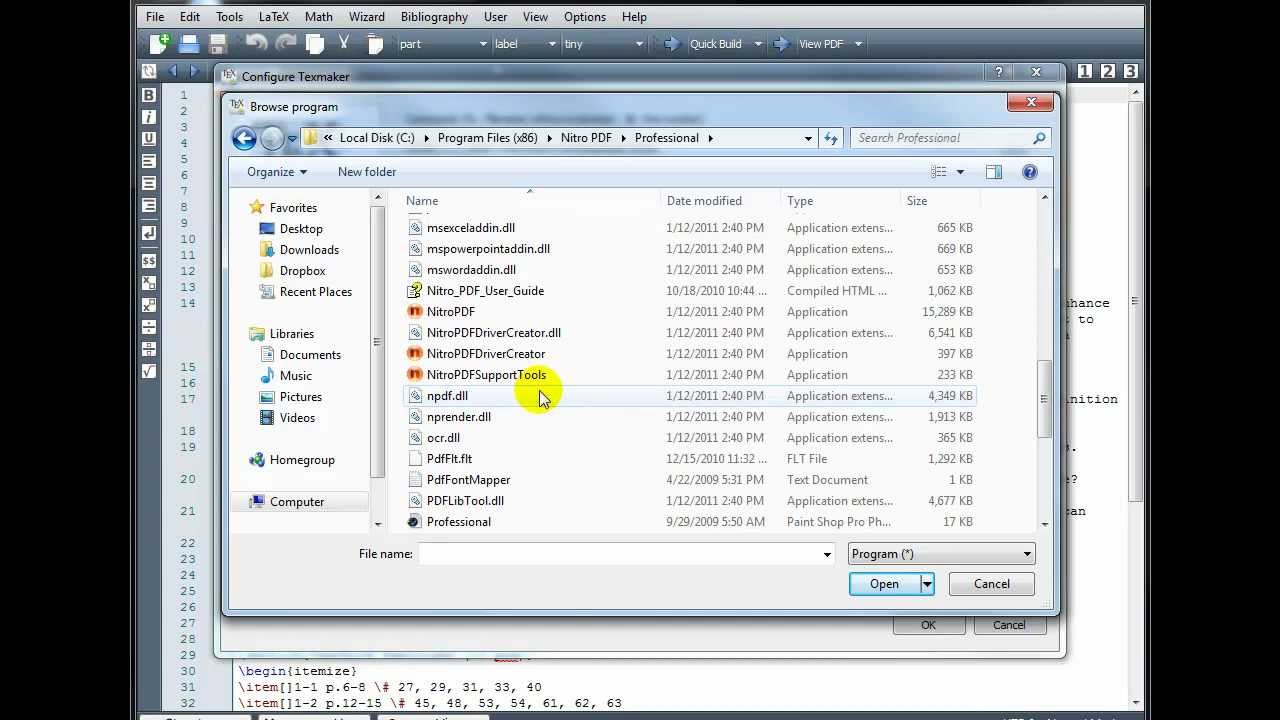Viewport: 1280px width, 720px height.
Task: Open the sectioning dropdown showing 'part'
Action: tap(443, 44)
